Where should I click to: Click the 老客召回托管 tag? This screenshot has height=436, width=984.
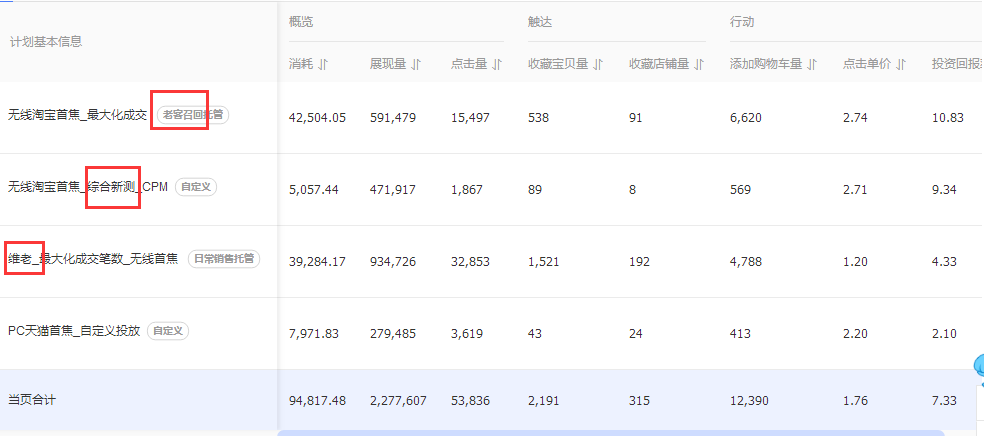[192, 115]
